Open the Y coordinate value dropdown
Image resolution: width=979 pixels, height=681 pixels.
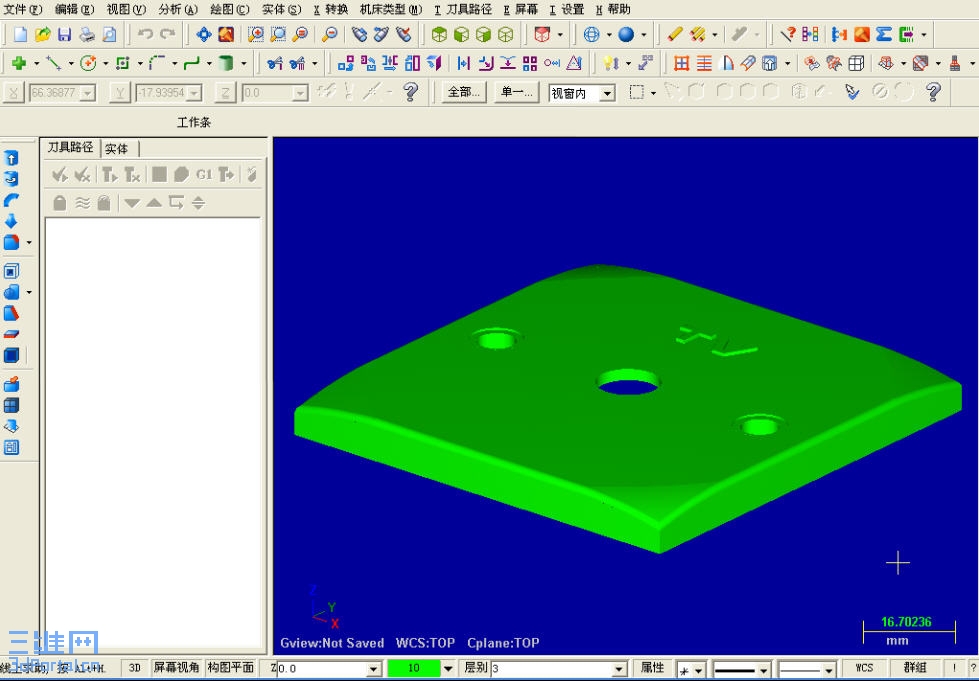click(x=194, y=94)
